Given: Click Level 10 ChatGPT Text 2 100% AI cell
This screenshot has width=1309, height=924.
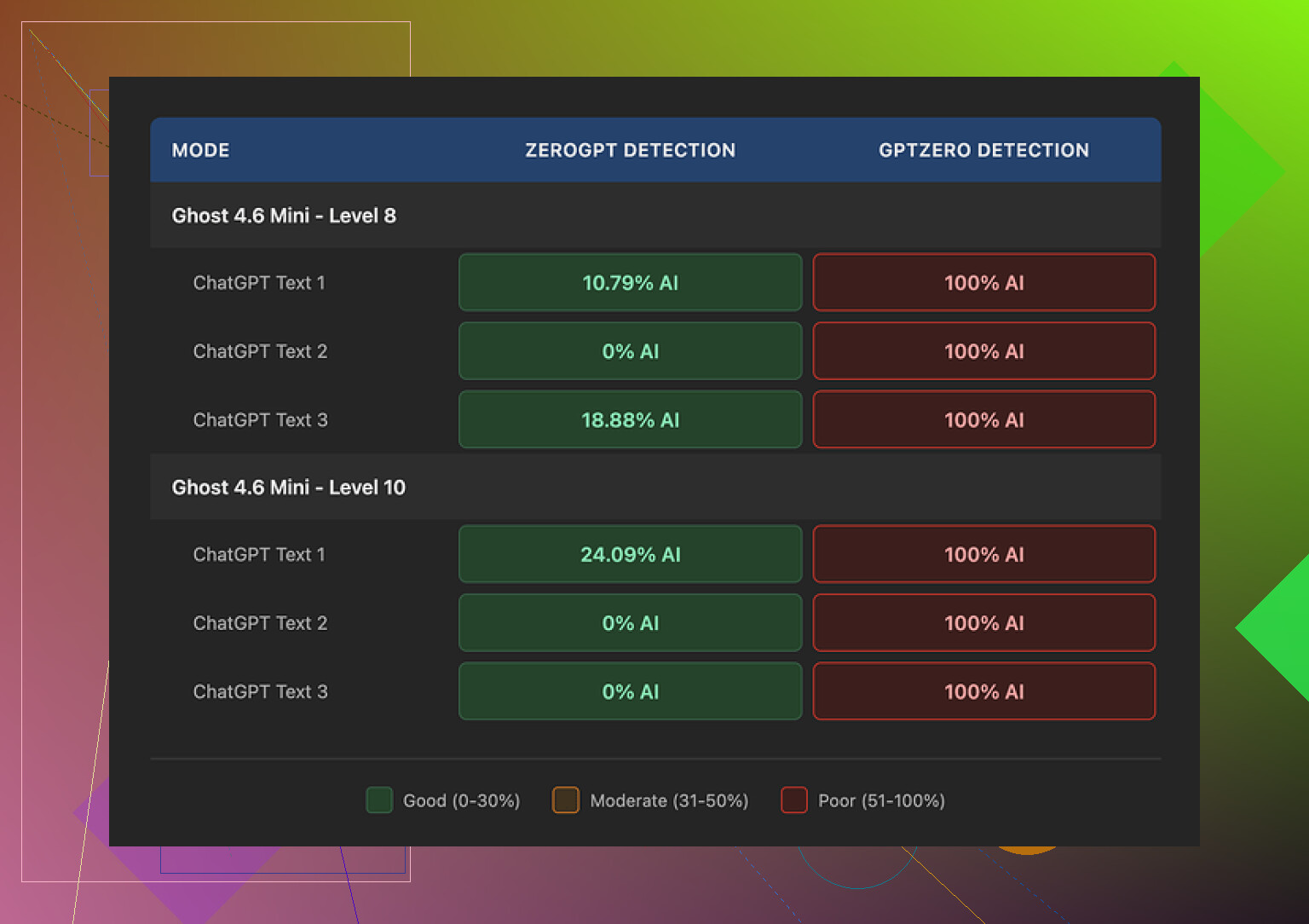Looking at the screenshot, I should click(x=983, y=623).
